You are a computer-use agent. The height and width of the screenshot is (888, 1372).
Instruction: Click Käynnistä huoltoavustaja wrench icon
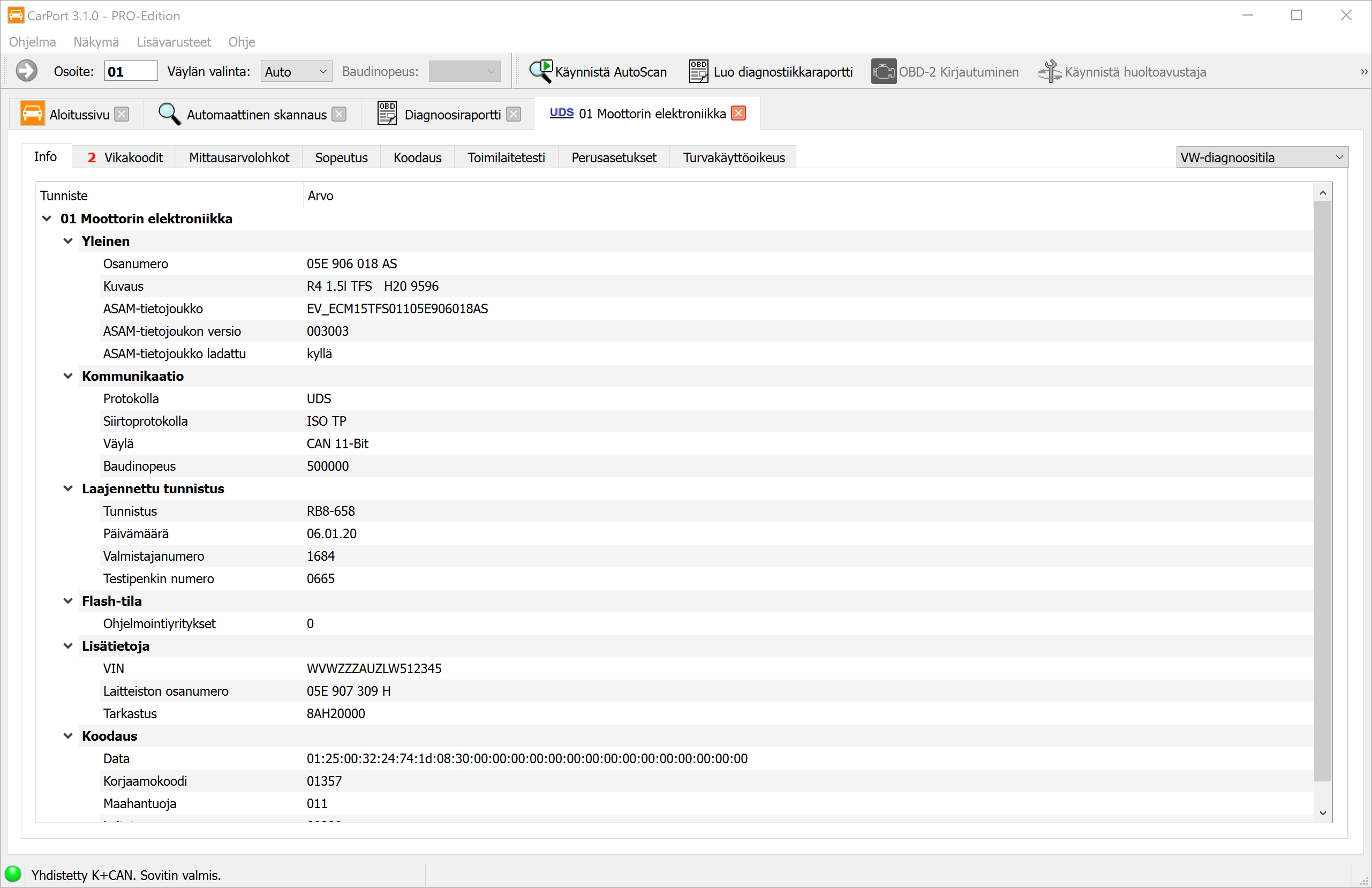[x=1050, y=72]
